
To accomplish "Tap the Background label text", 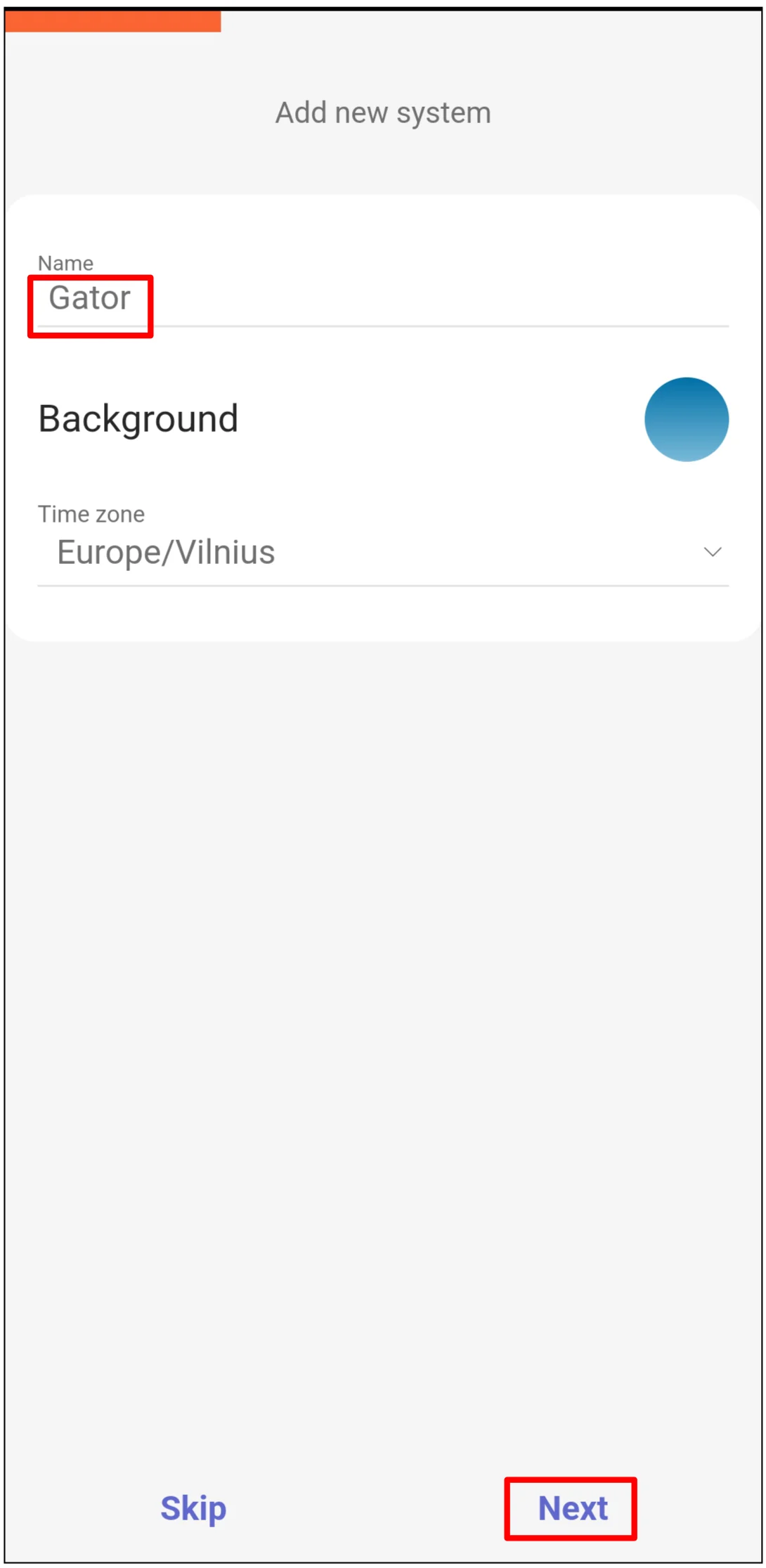I will pos(138,419).
